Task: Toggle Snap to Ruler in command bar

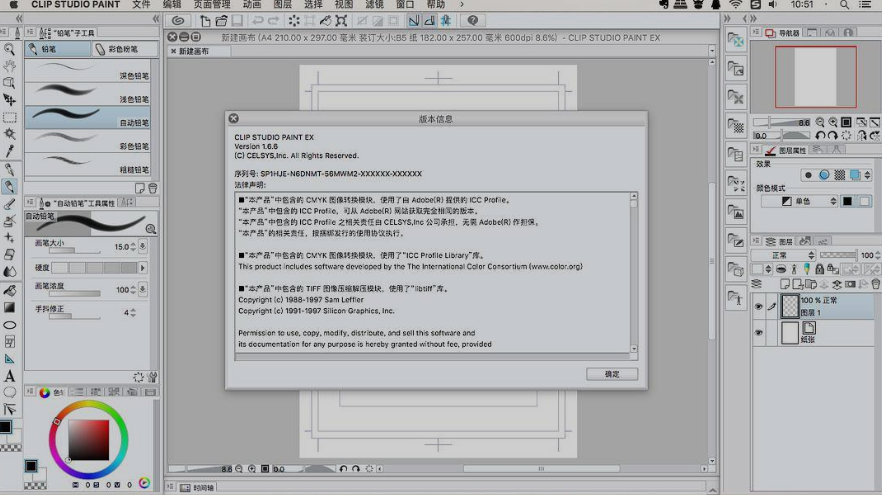Action: coord(414,21)
